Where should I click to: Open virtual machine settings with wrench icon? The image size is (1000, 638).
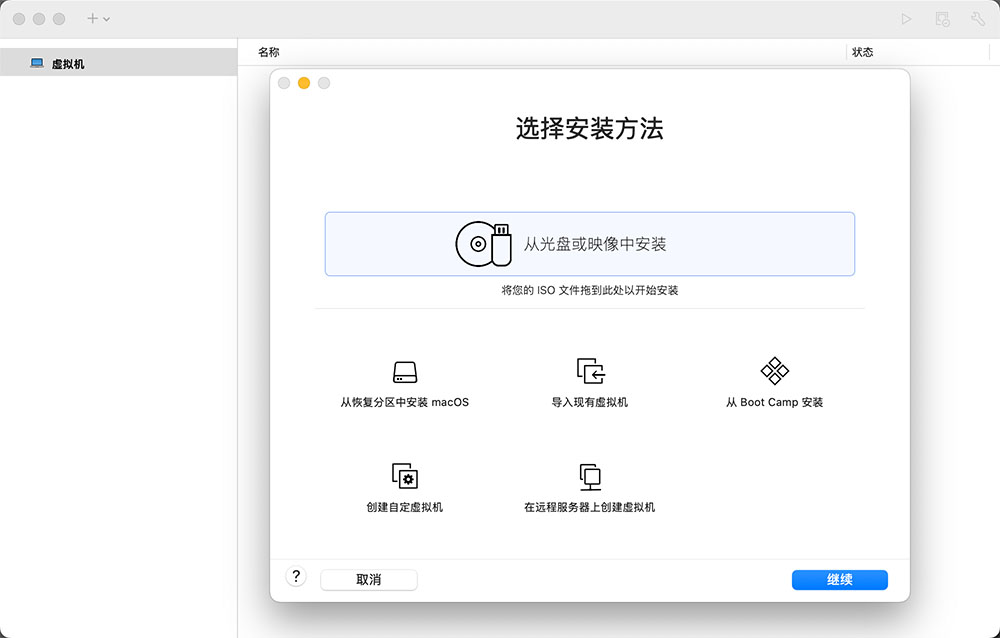tap(977, 18)
